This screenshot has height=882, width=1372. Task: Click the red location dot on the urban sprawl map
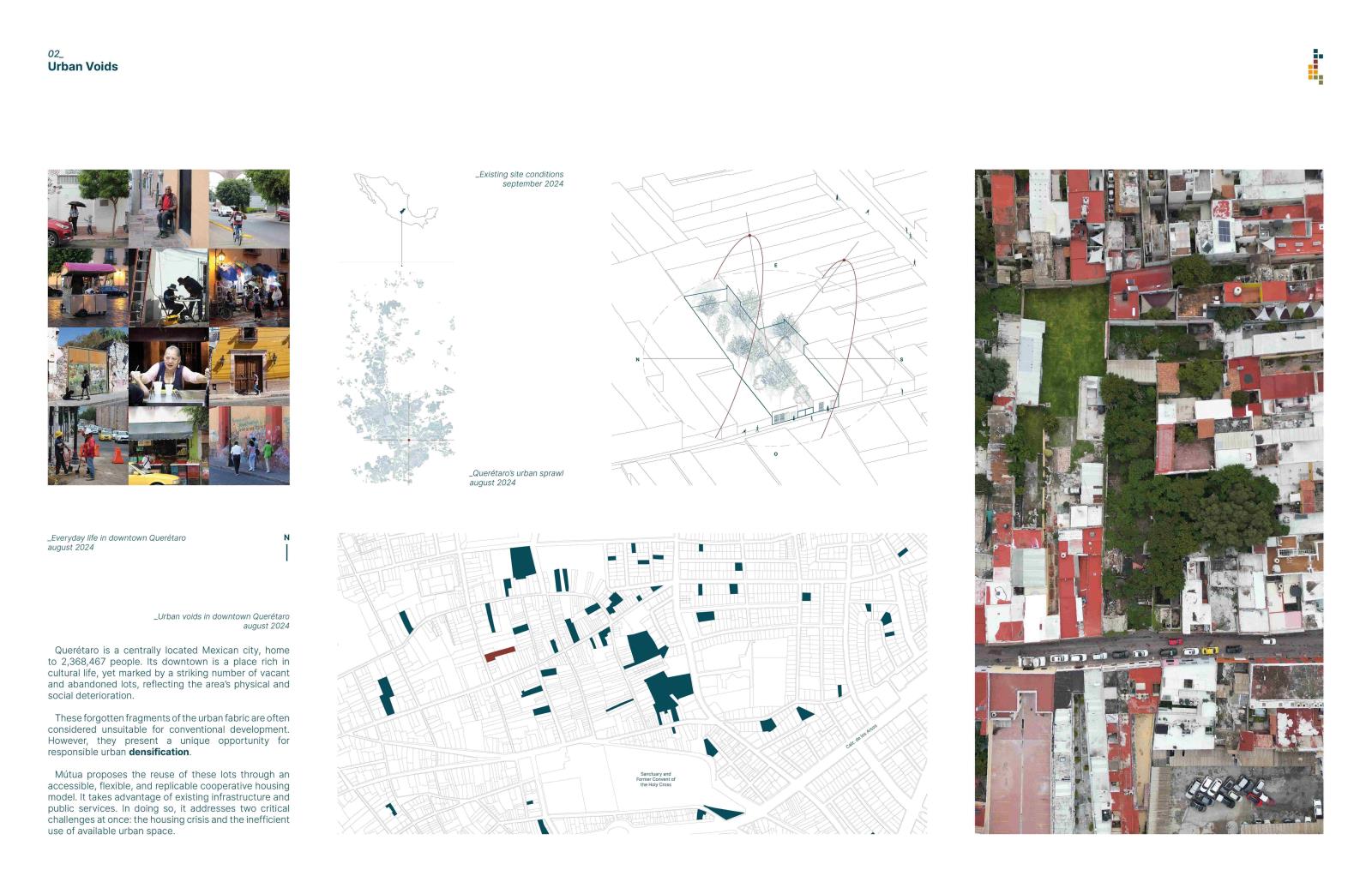(x=409, y=440)
